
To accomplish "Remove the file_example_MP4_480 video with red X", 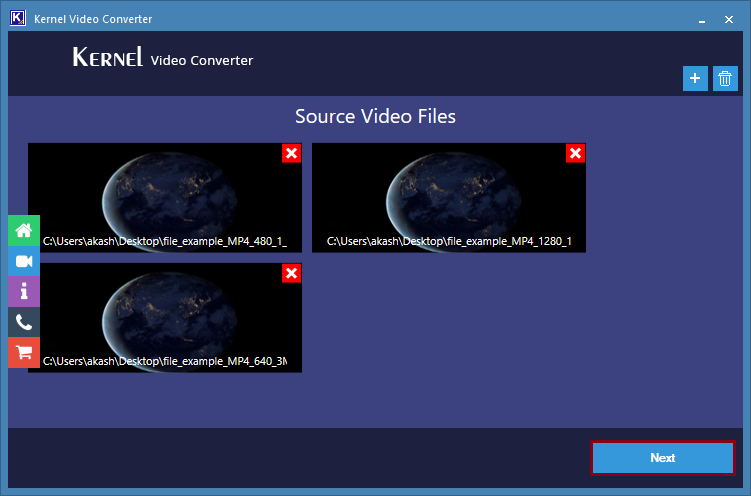I will click(x=291, y=153).
